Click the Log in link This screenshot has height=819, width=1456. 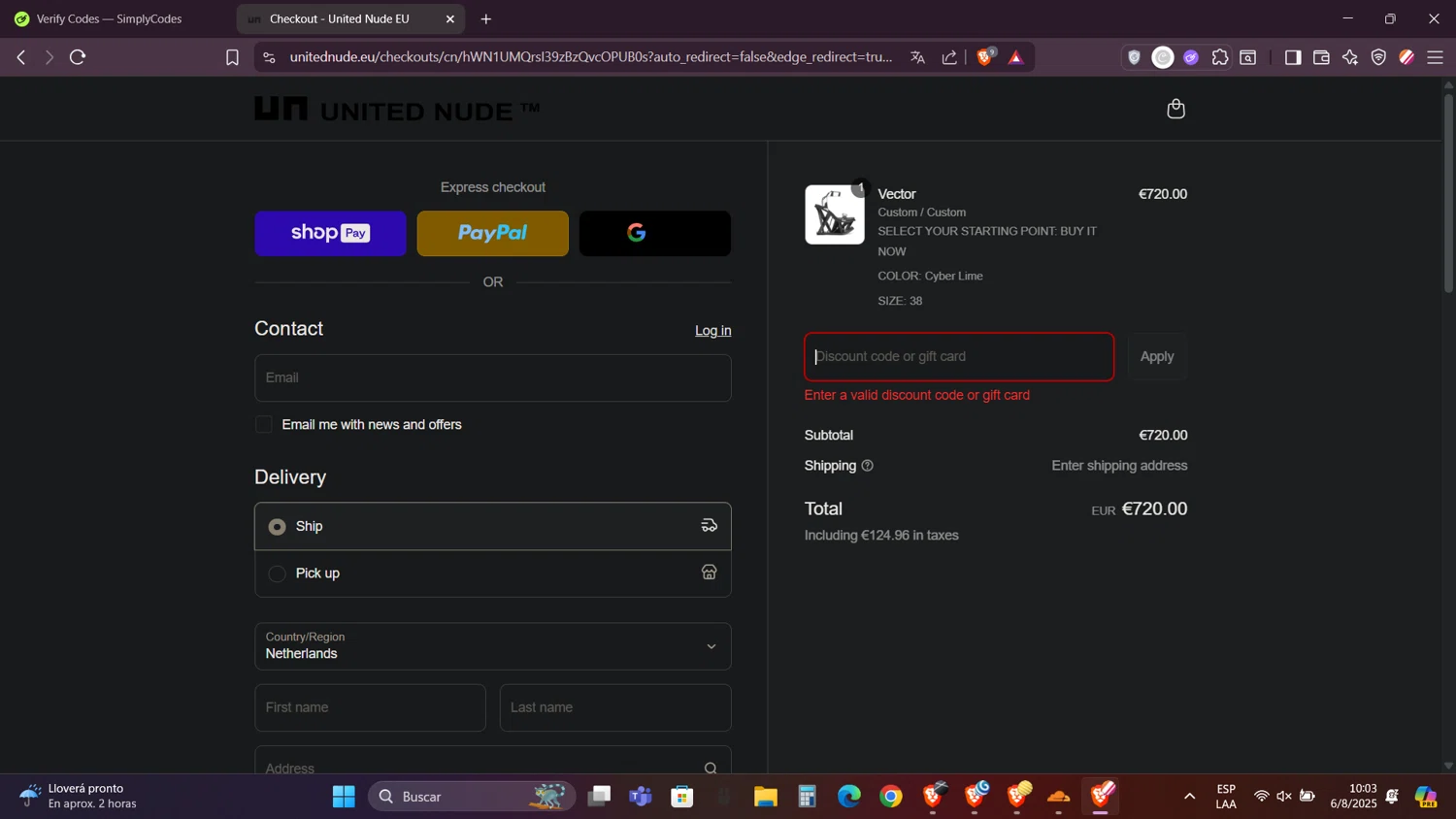[x=712, y=331]
